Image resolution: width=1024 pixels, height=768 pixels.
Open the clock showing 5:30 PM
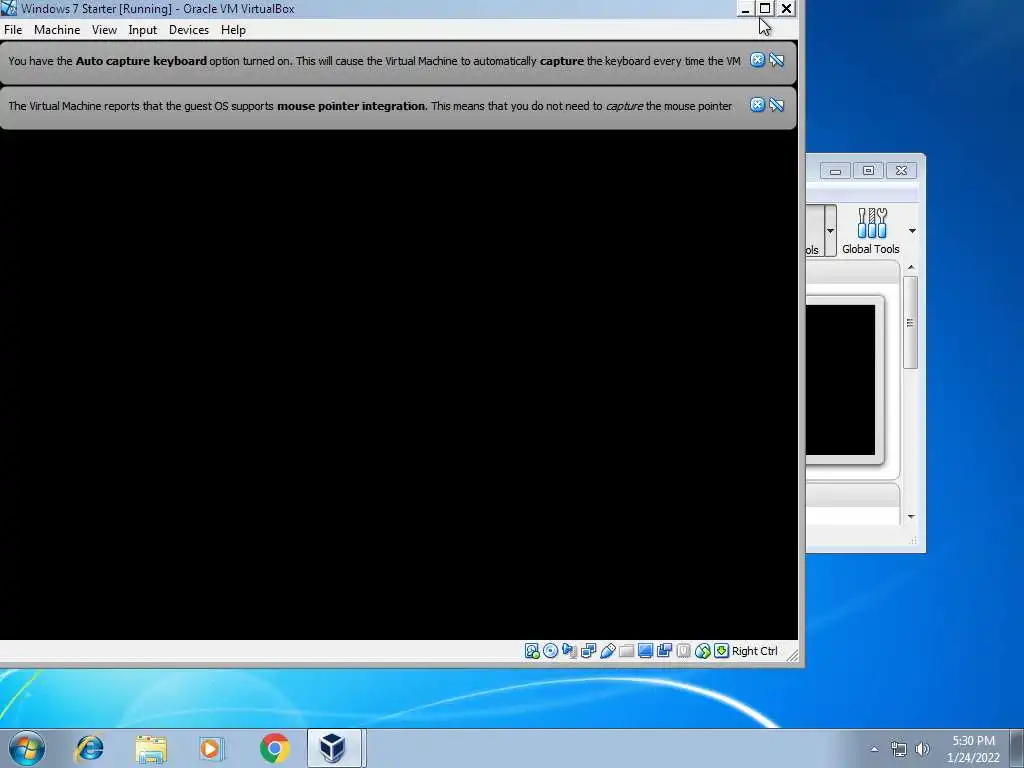pos(973,749)
